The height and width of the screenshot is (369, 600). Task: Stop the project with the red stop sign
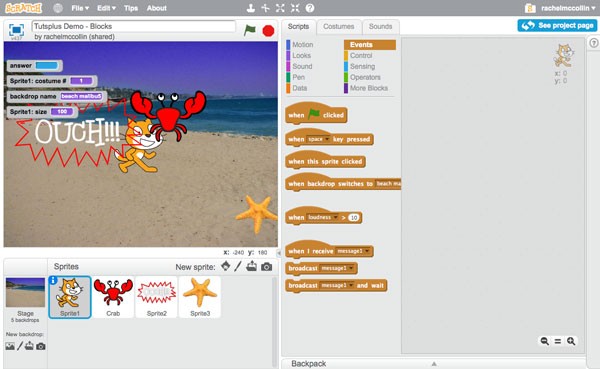(268, 31)
